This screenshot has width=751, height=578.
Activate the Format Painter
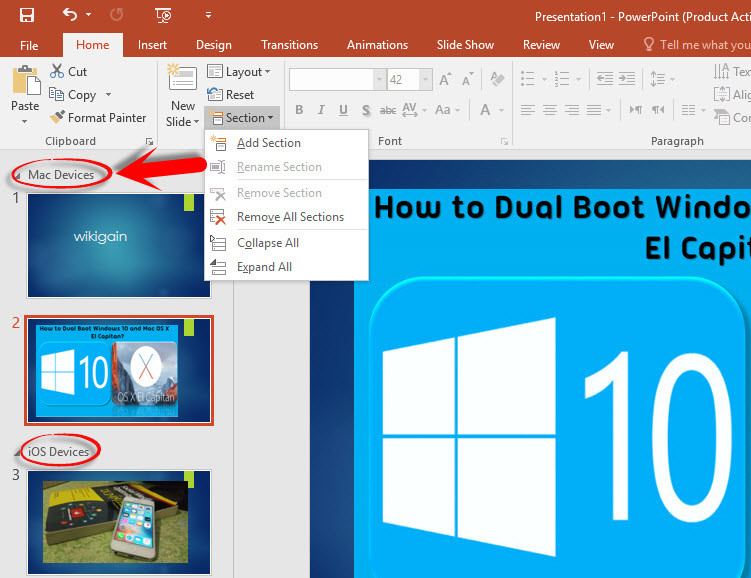point(98,117)
